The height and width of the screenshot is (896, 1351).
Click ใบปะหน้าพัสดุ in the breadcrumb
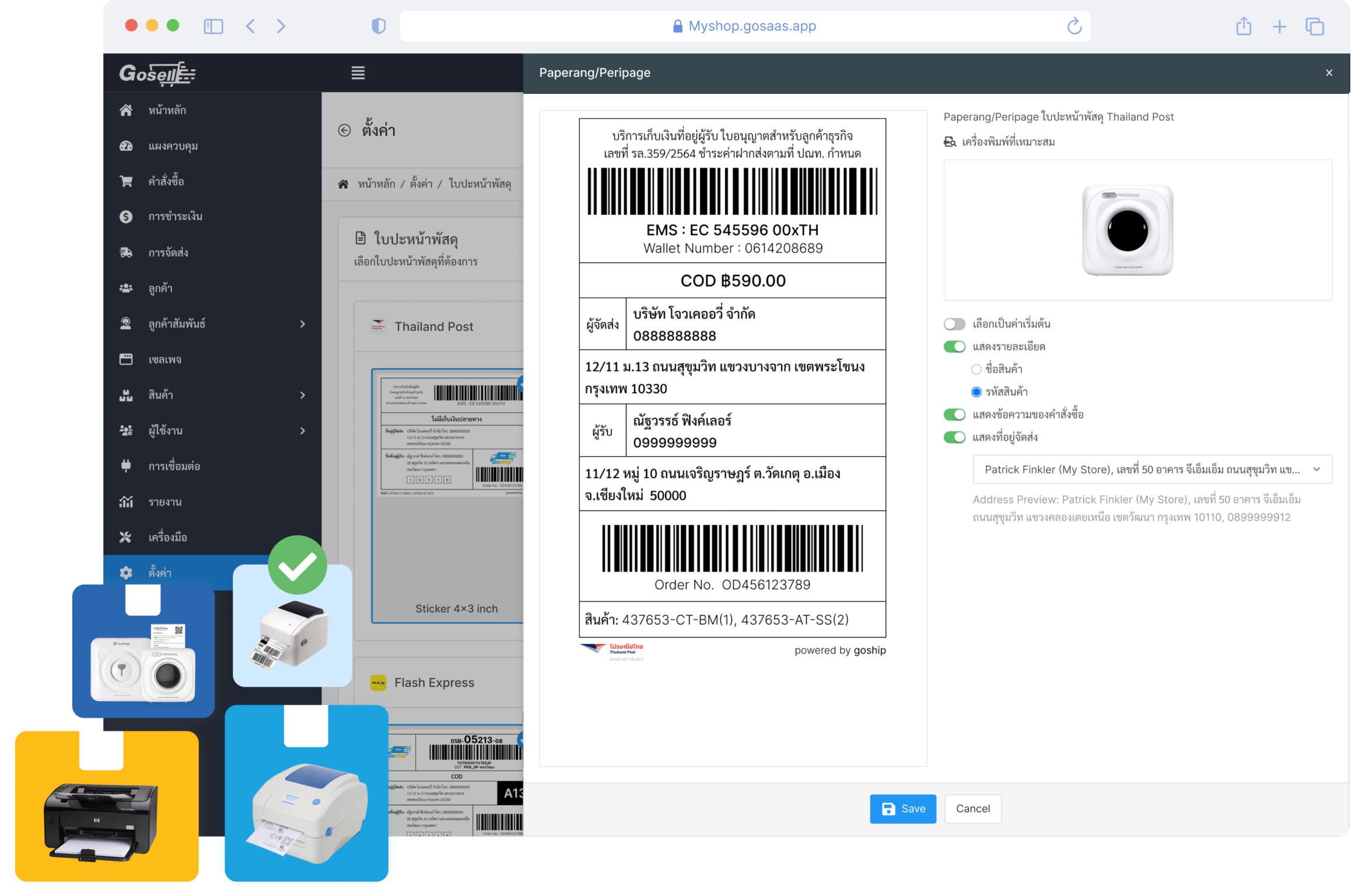click(x=480, y=184)
